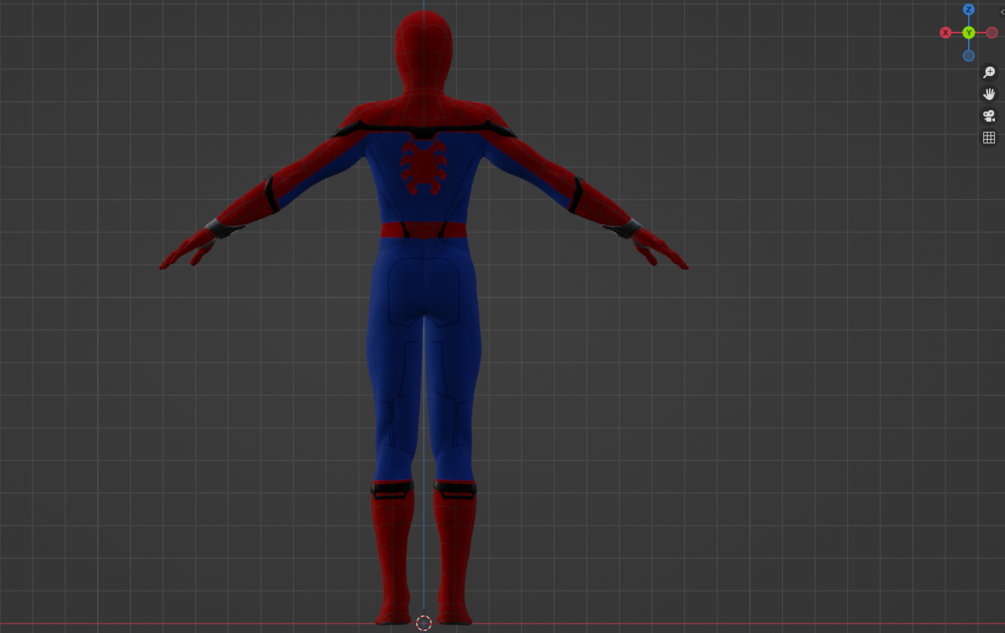Toggle the camera view icon
The height and width of the screenshot is (633, 1005).
989,116
